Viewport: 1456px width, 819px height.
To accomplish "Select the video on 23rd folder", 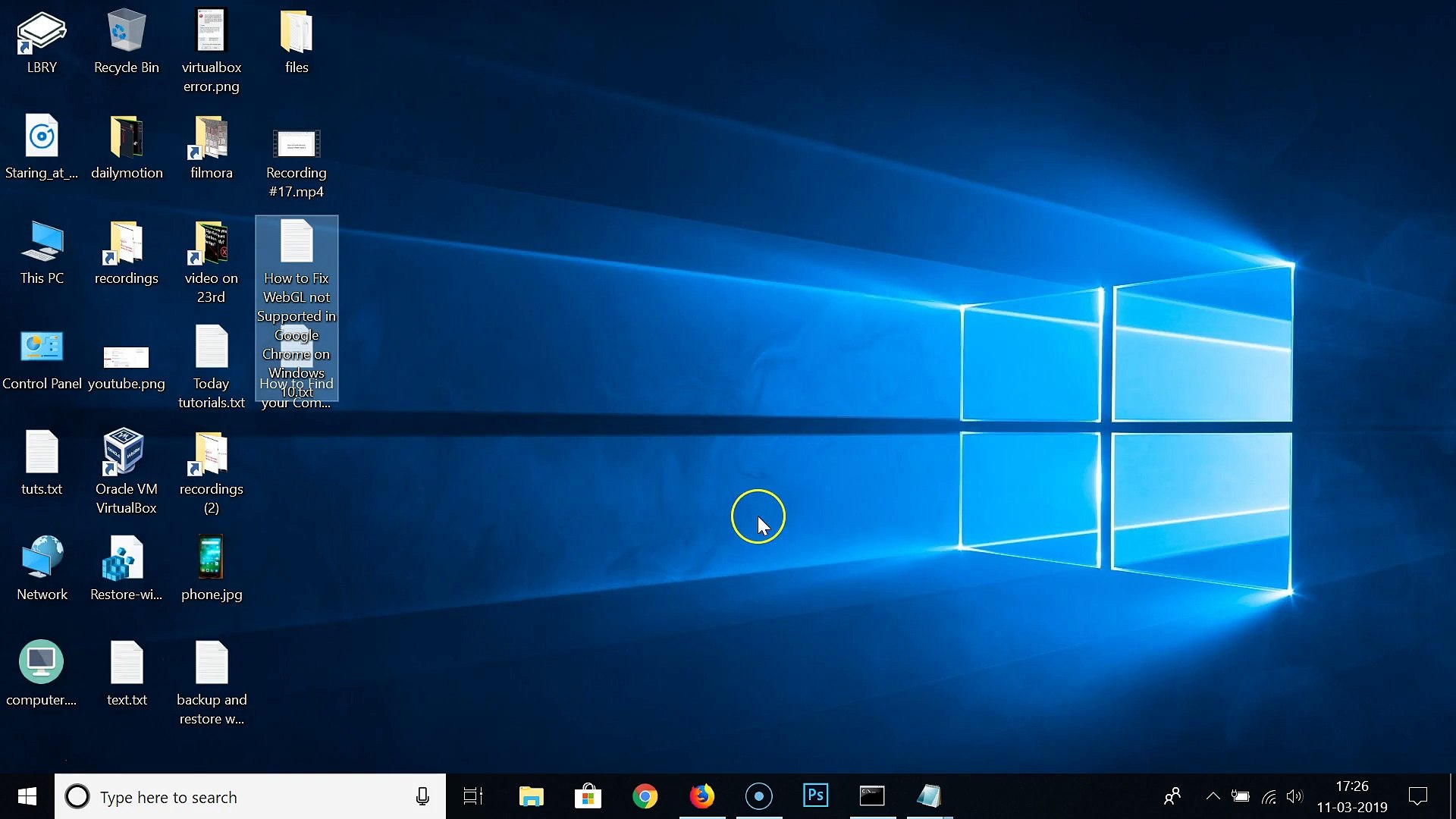I will [x=212, y=262].
